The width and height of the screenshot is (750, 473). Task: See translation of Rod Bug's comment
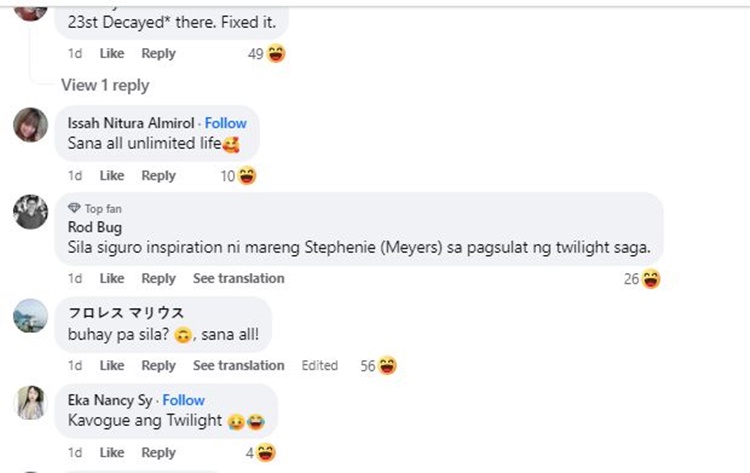tap(238, 278)
